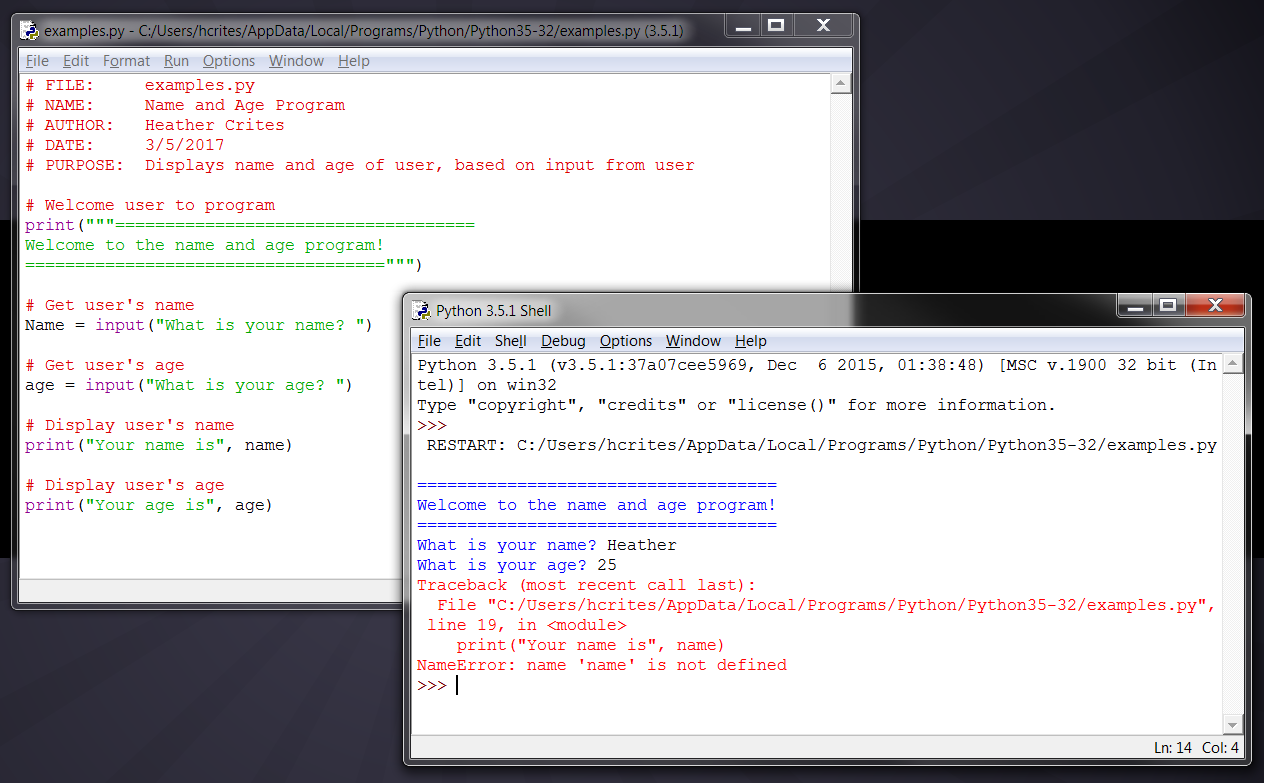Close the Python 3.5.1 Shell window

click(x=1216, y=305)
